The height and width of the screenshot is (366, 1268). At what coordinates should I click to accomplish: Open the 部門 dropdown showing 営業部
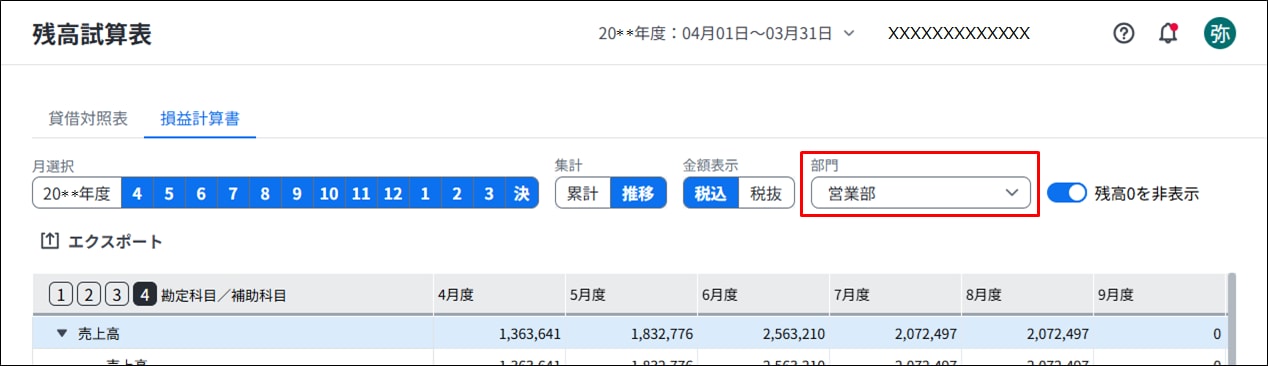[x=920, y=193]
